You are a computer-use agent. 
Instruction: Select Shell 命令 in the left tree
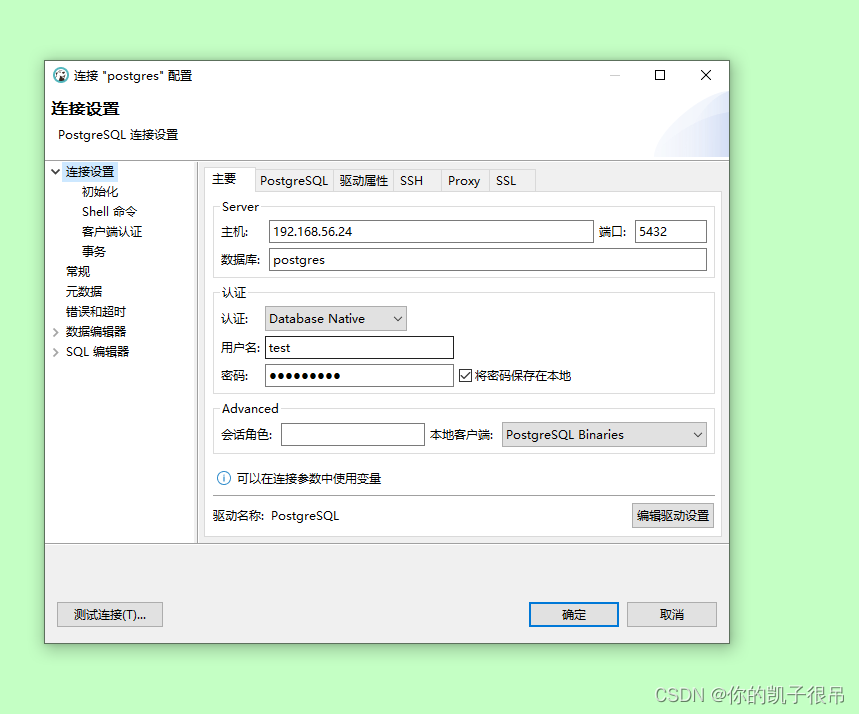tap(110, 212)
